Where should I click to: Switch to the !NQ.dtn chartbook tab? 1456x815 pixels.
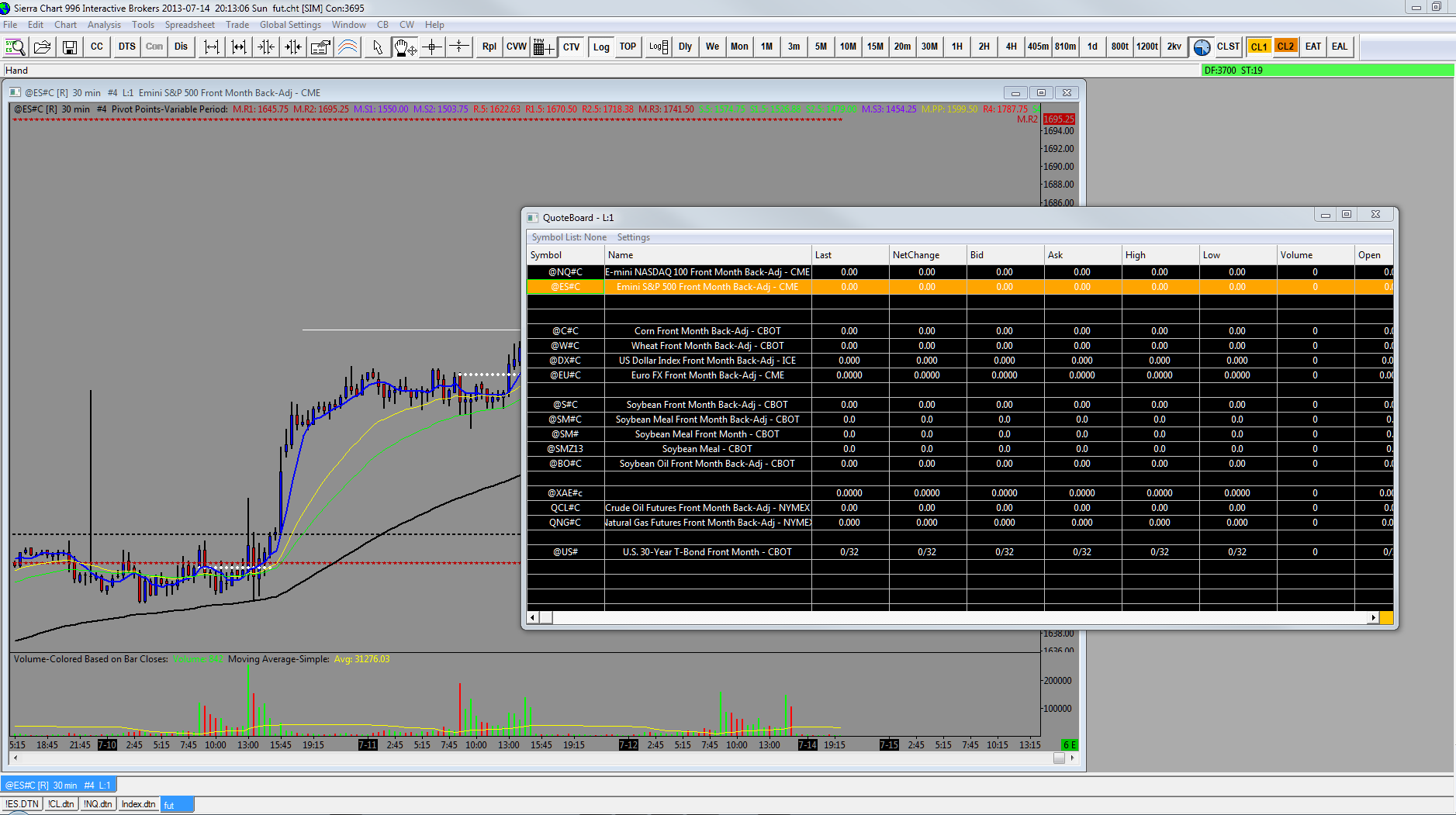pyautogui.click(x=98, y=804)
